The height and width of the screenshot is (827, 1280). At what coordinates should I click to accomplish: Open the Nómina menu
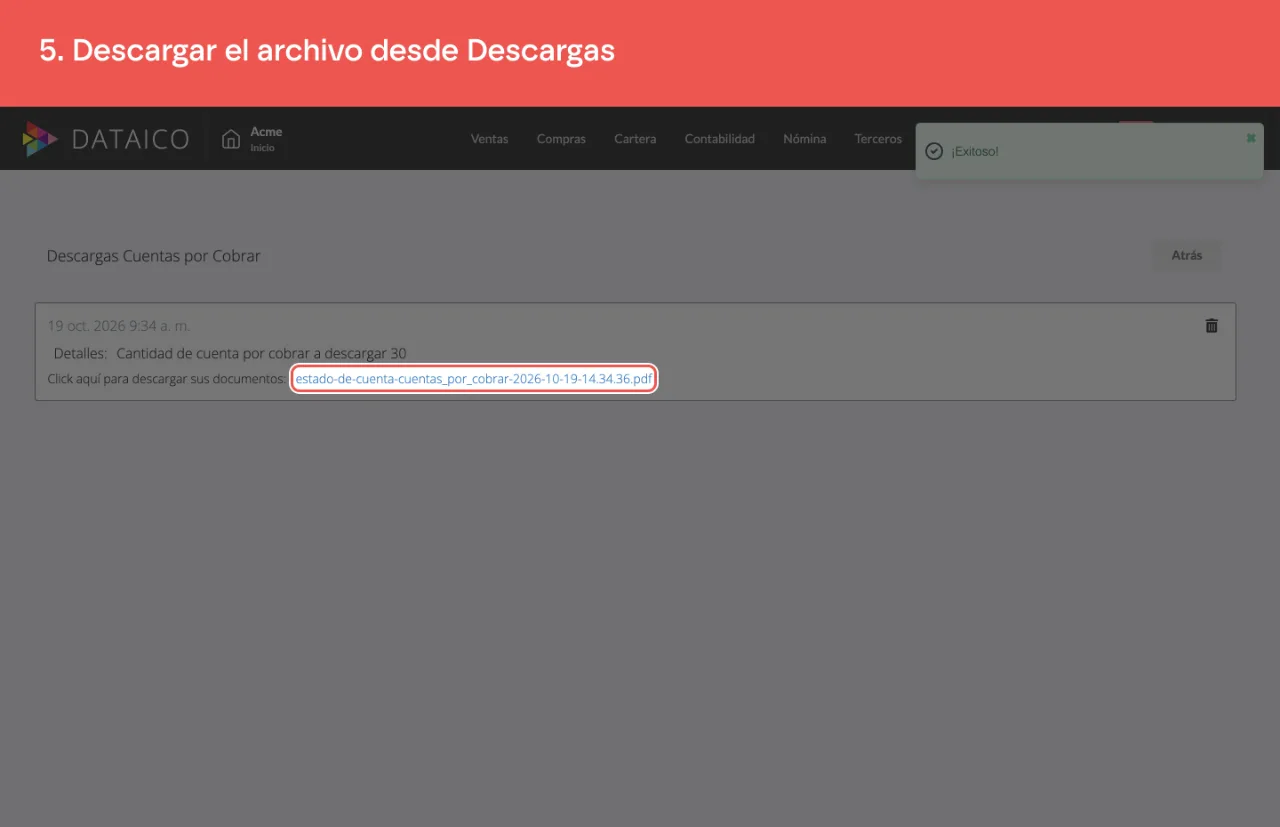pyautogui.click(x=805, y=139)
